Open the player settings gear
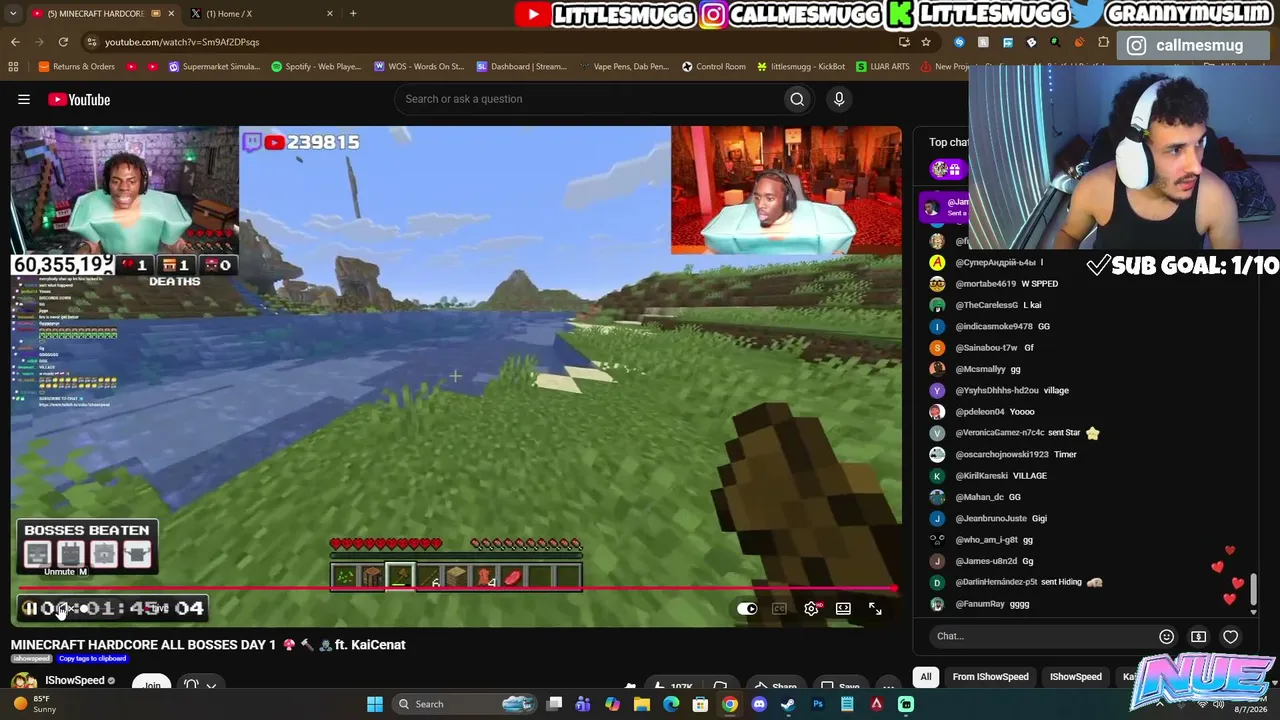 point(811,608)
